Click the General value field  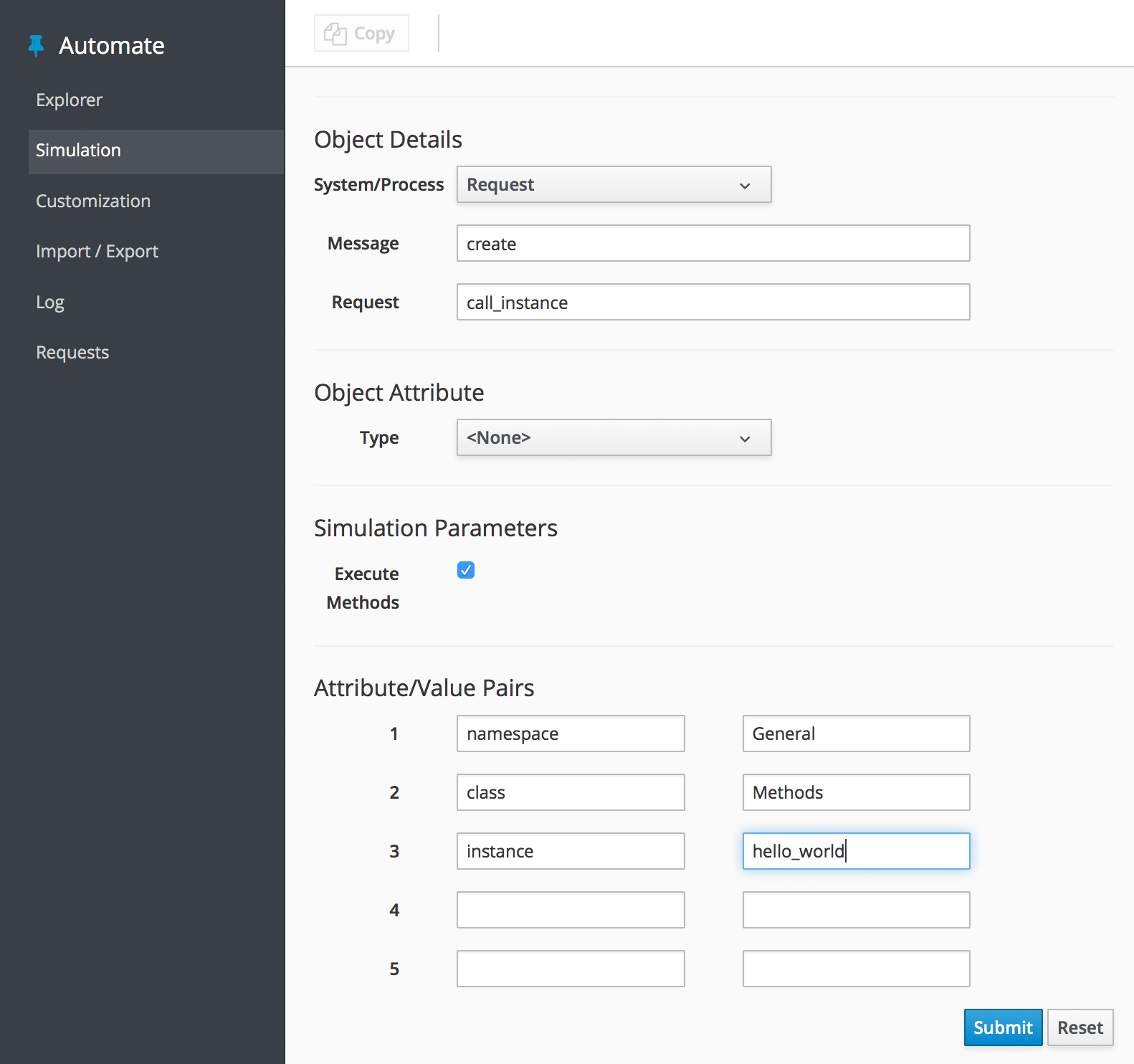pos(856,733)
